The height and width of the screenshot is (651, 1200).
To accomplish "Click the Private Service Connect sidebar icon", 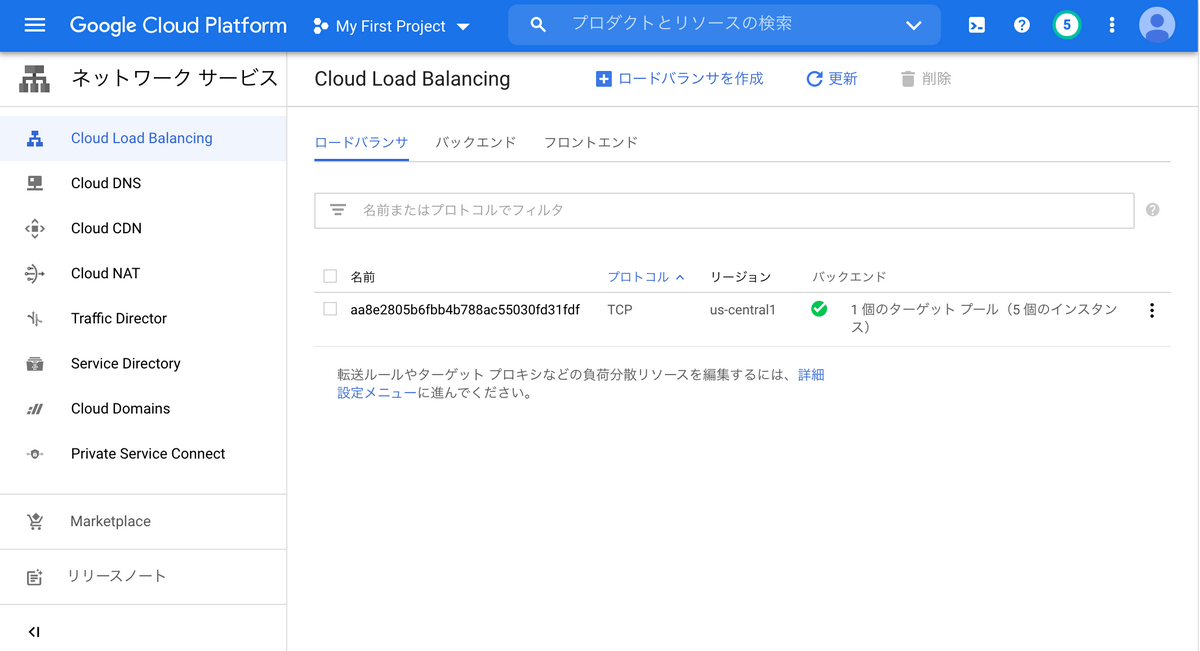I will point(35,454).
